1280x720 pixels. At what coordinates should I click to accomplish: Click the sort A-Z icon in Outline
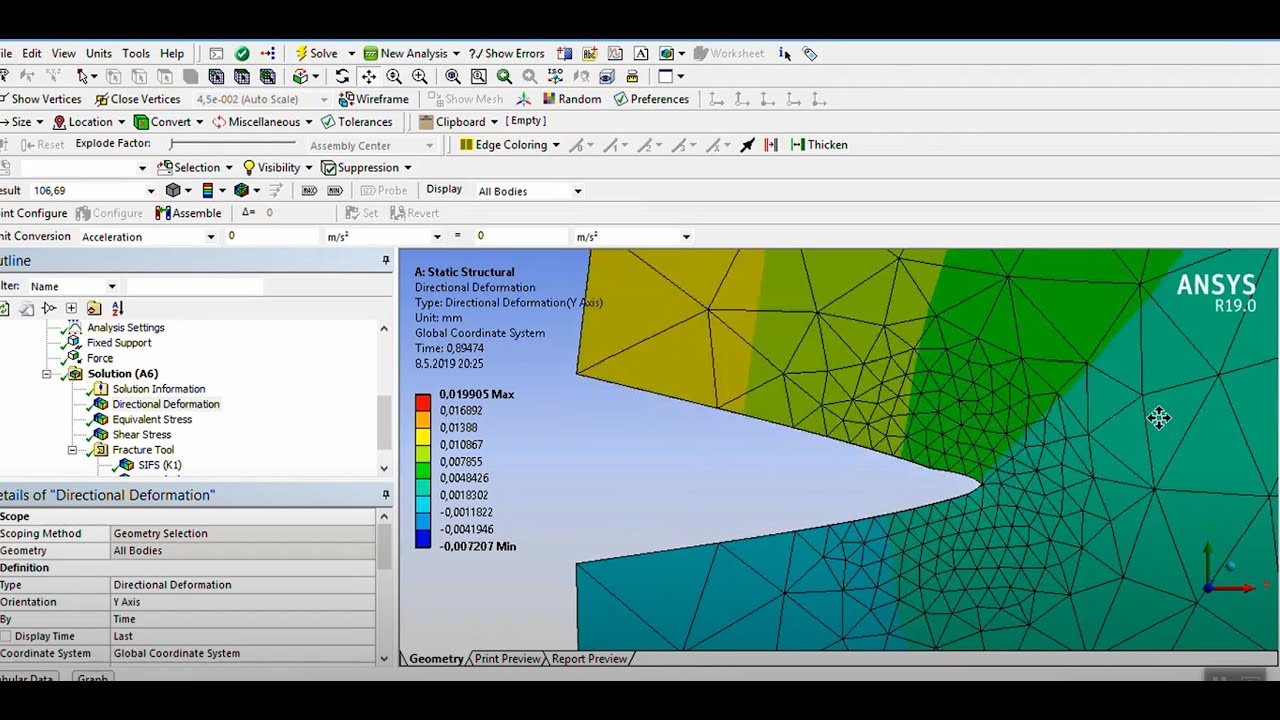[117, 308]
